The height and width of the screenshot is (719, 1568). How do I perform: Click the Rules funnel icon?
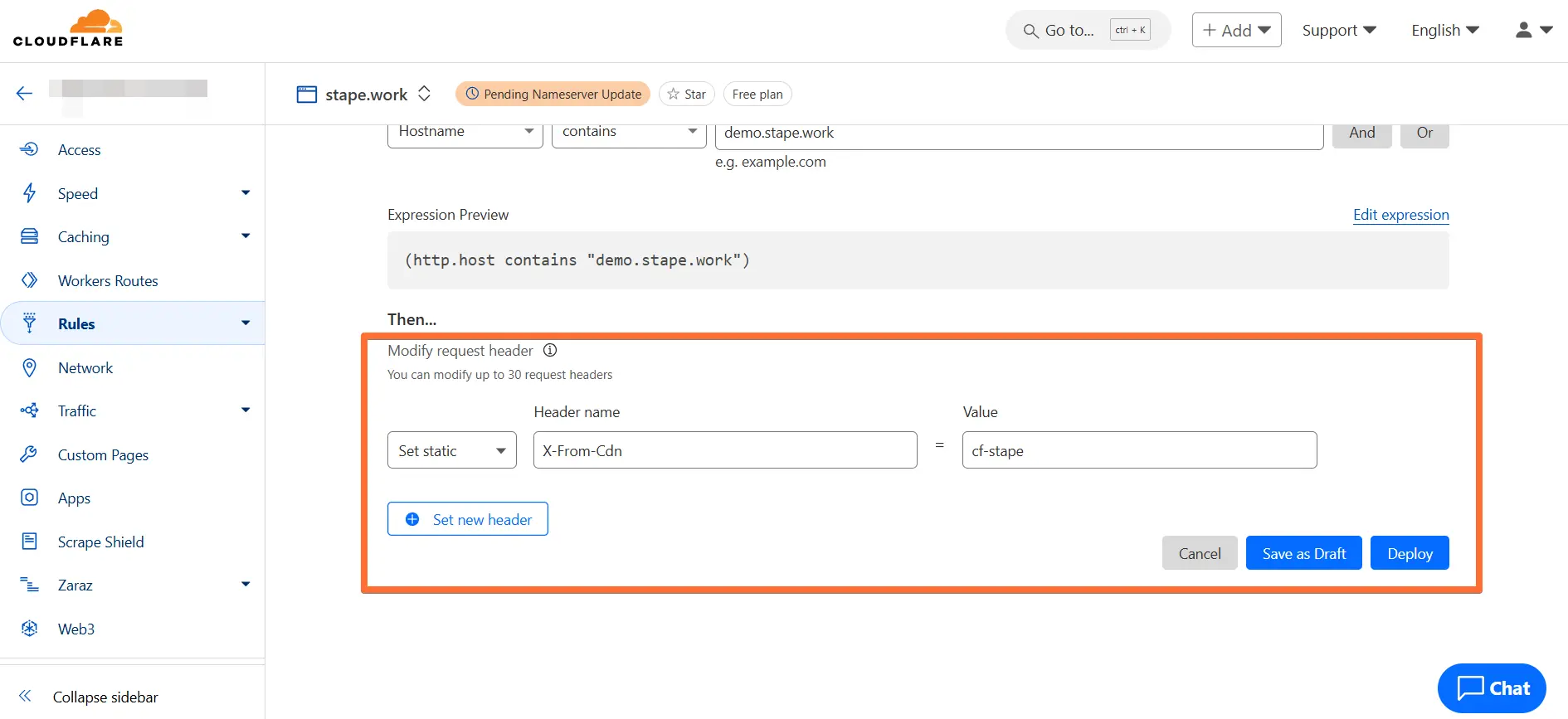click(x=29, y=323)
